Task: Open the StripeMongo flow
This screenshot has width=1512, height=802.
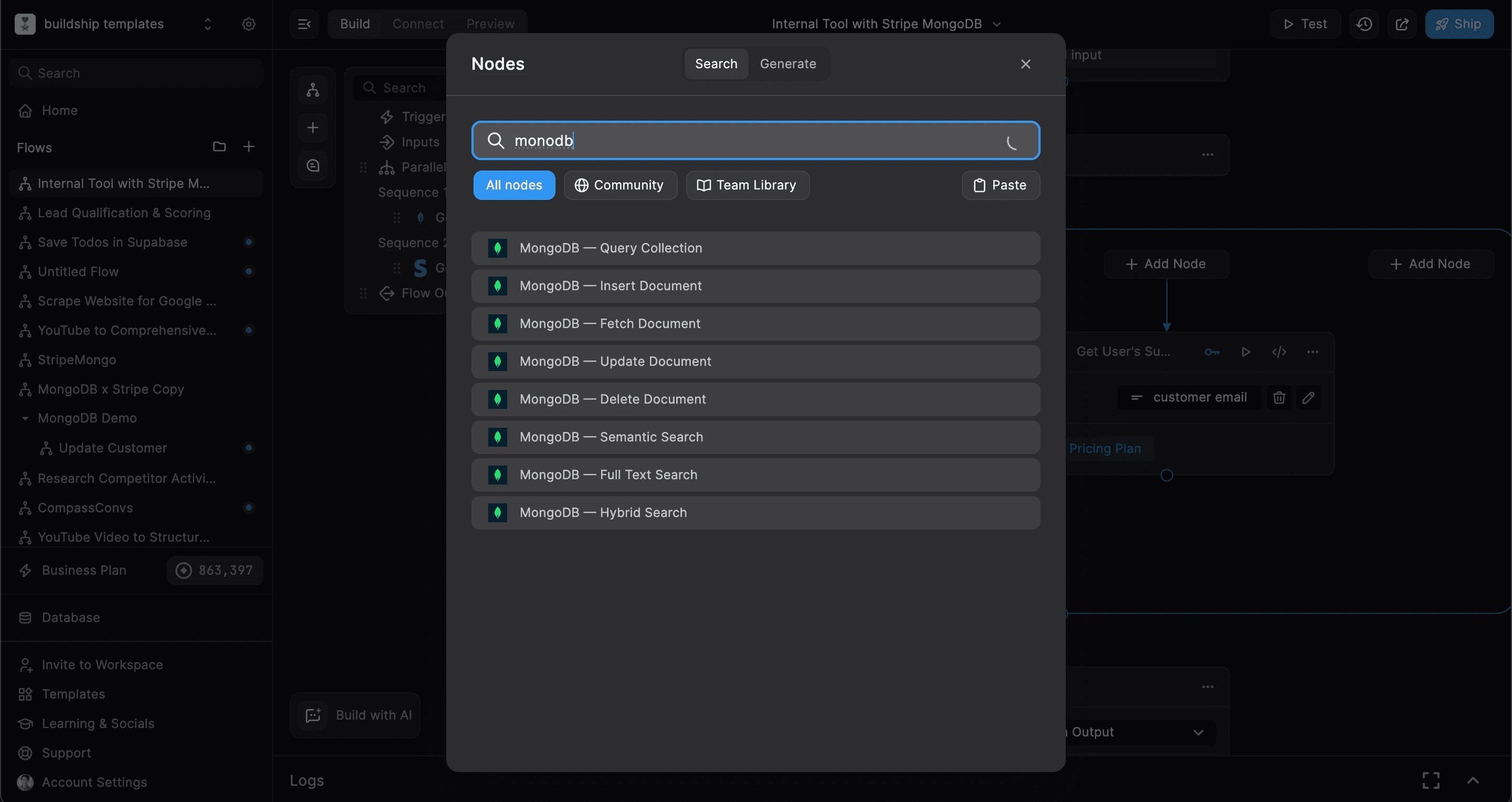Action: (136, 360)
